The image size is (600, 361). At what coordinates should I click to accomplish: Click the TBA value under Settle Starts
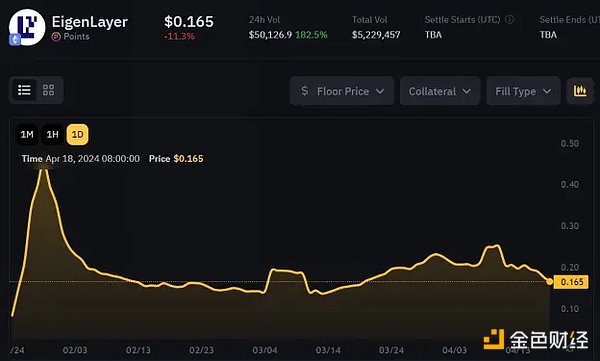pos(433,35)
